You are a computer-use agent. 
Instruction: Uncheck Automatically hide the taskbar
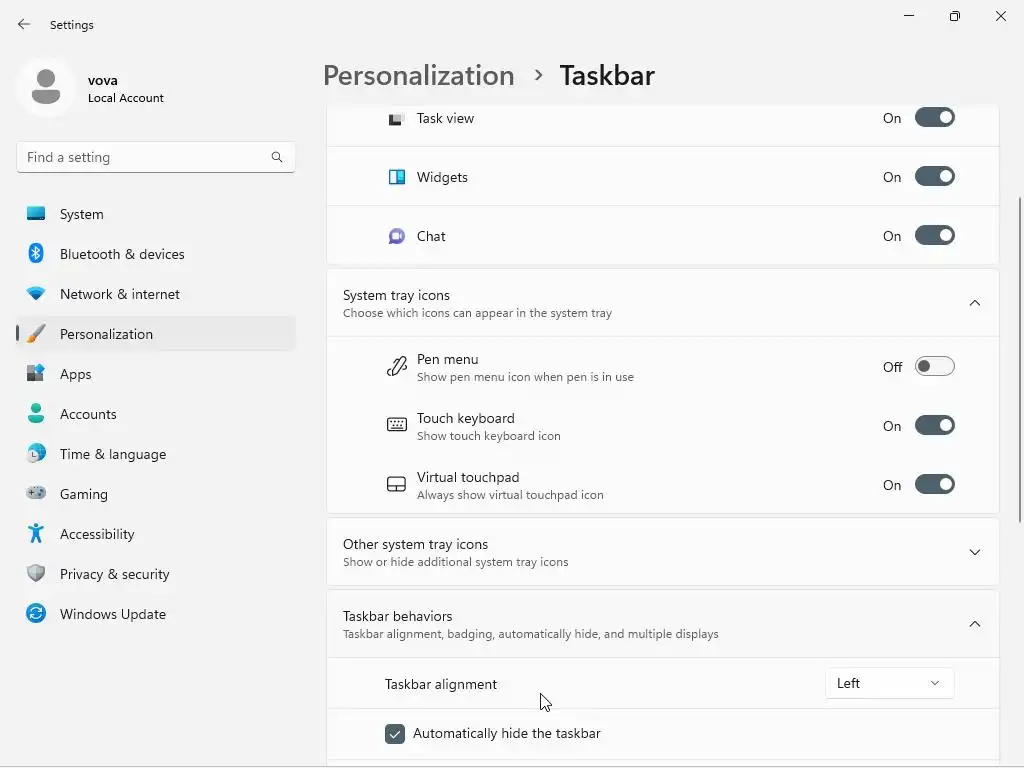coord(395,734)
